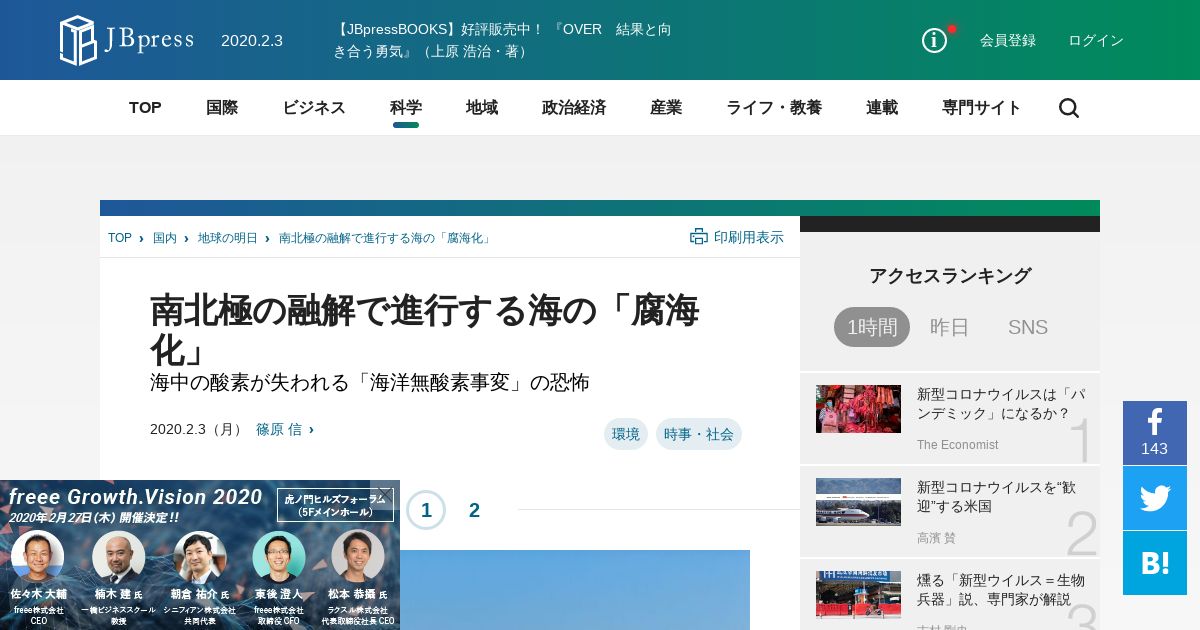Open the 地域 navigation section
The image size is (1200, 630).
(x=482, y=108)
